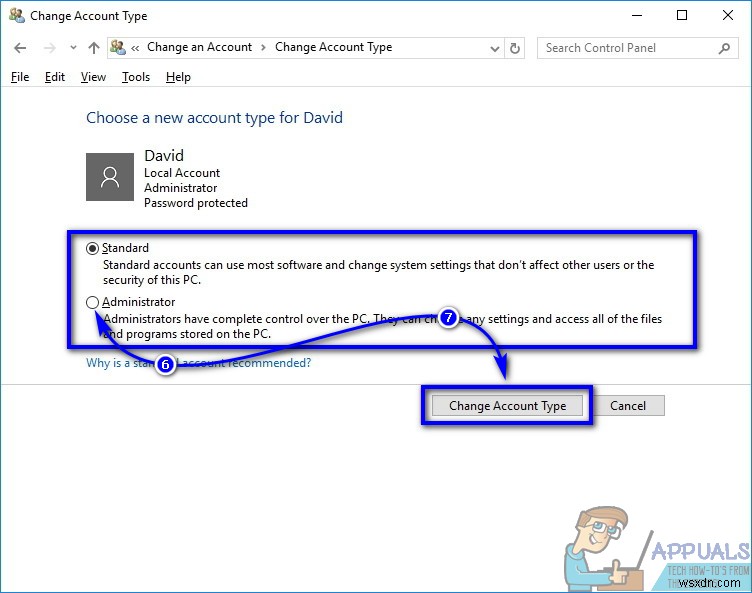The image size is (752, 593).
Task: Click the Change Account Type button
Action: 507,406
